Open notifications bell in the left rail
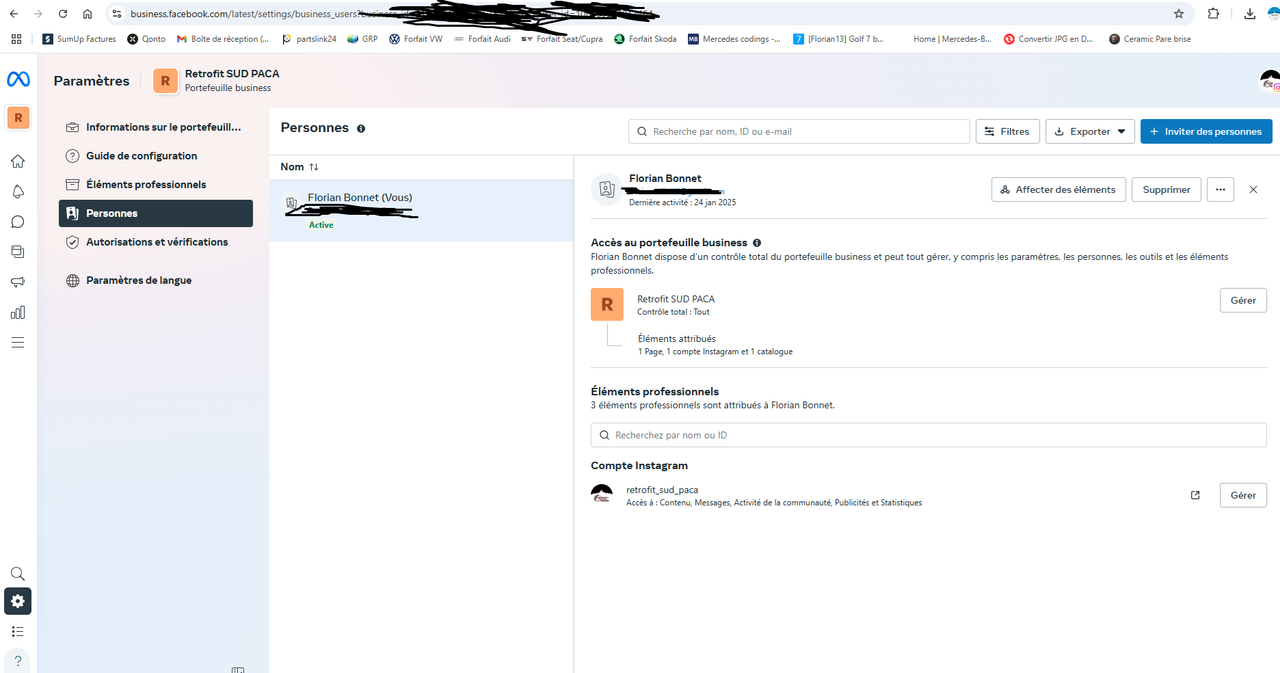This screenshot has width=1280, height=673. pyautogui.click(x=18, y=192)
